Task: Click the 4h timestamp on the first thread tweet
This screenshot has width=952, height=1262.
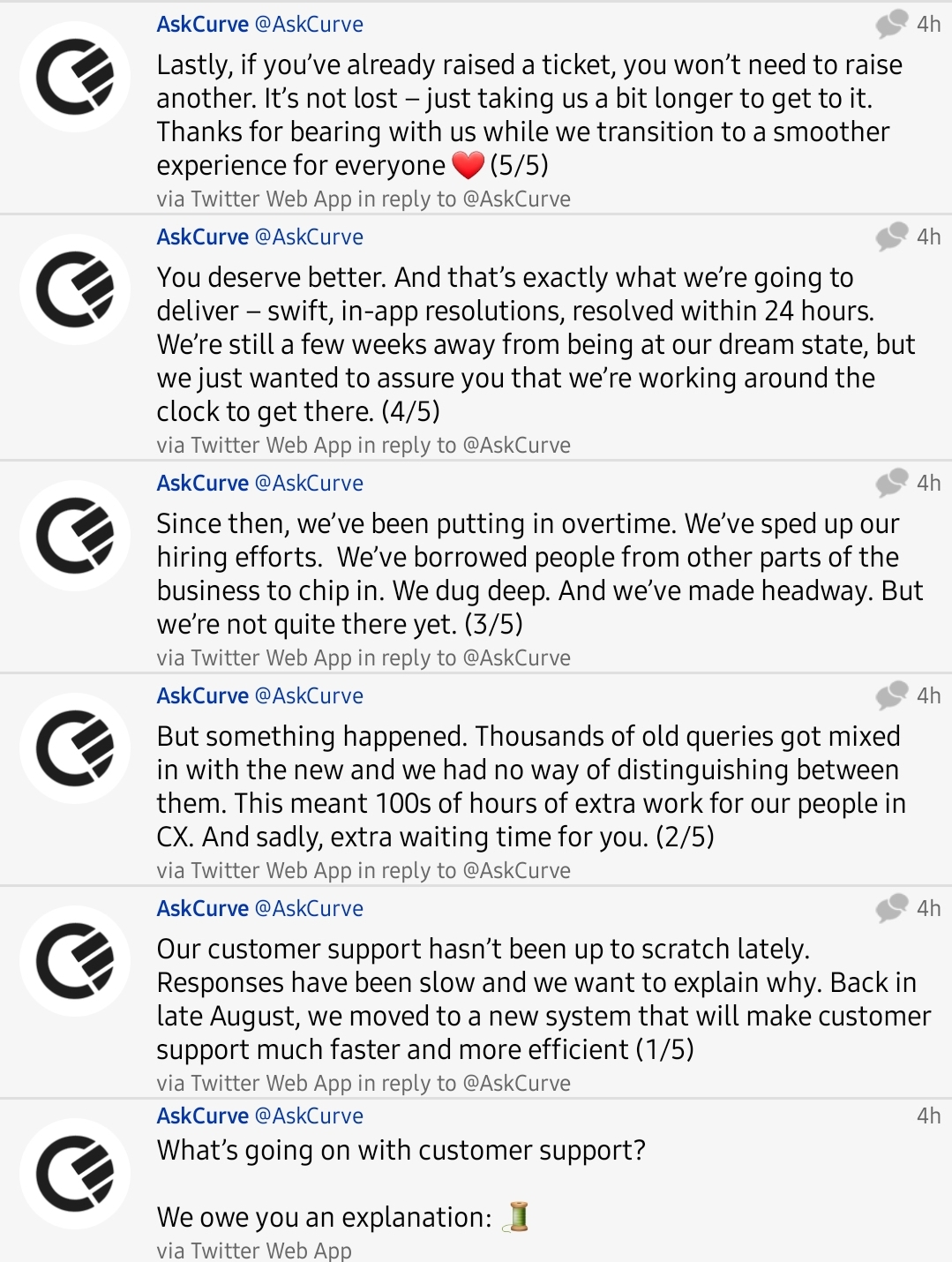Action: click(x=928, y=1116)
